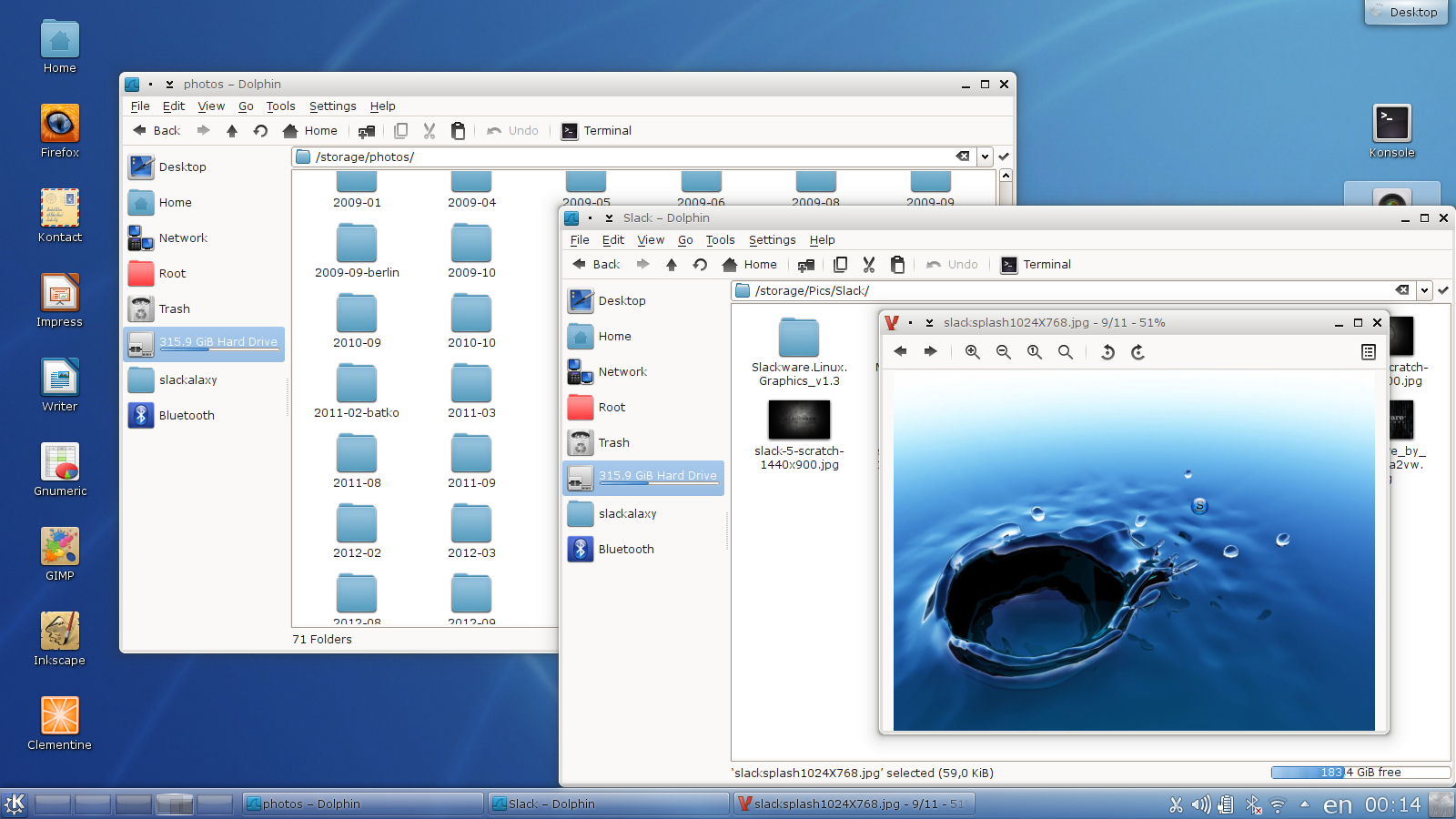The width and height of the screenshot is (1456, 819).
Task: Open the Tools menu in Slack Dolphin
Action: point(720,240)
